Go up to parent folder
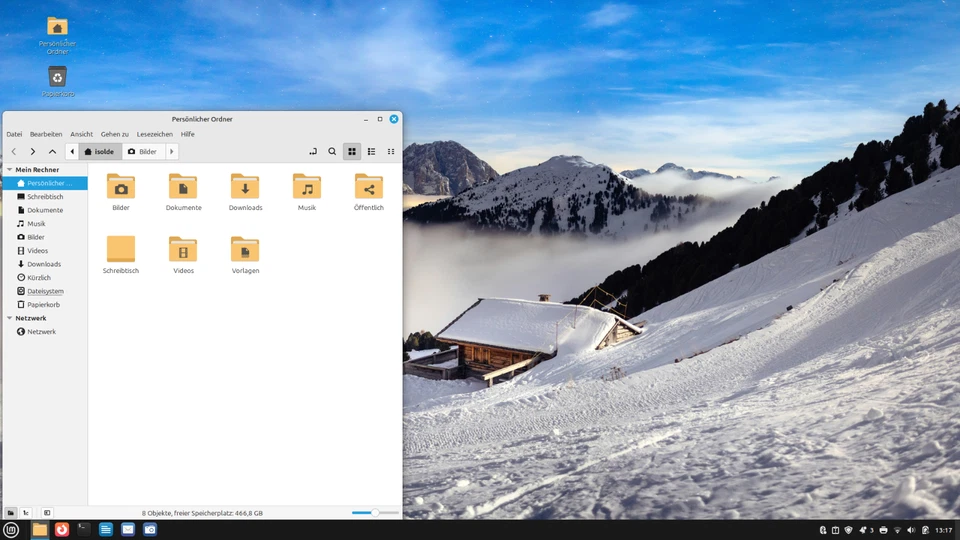The width and height of the screenshot is (960, 540). [x=53, y=151]
